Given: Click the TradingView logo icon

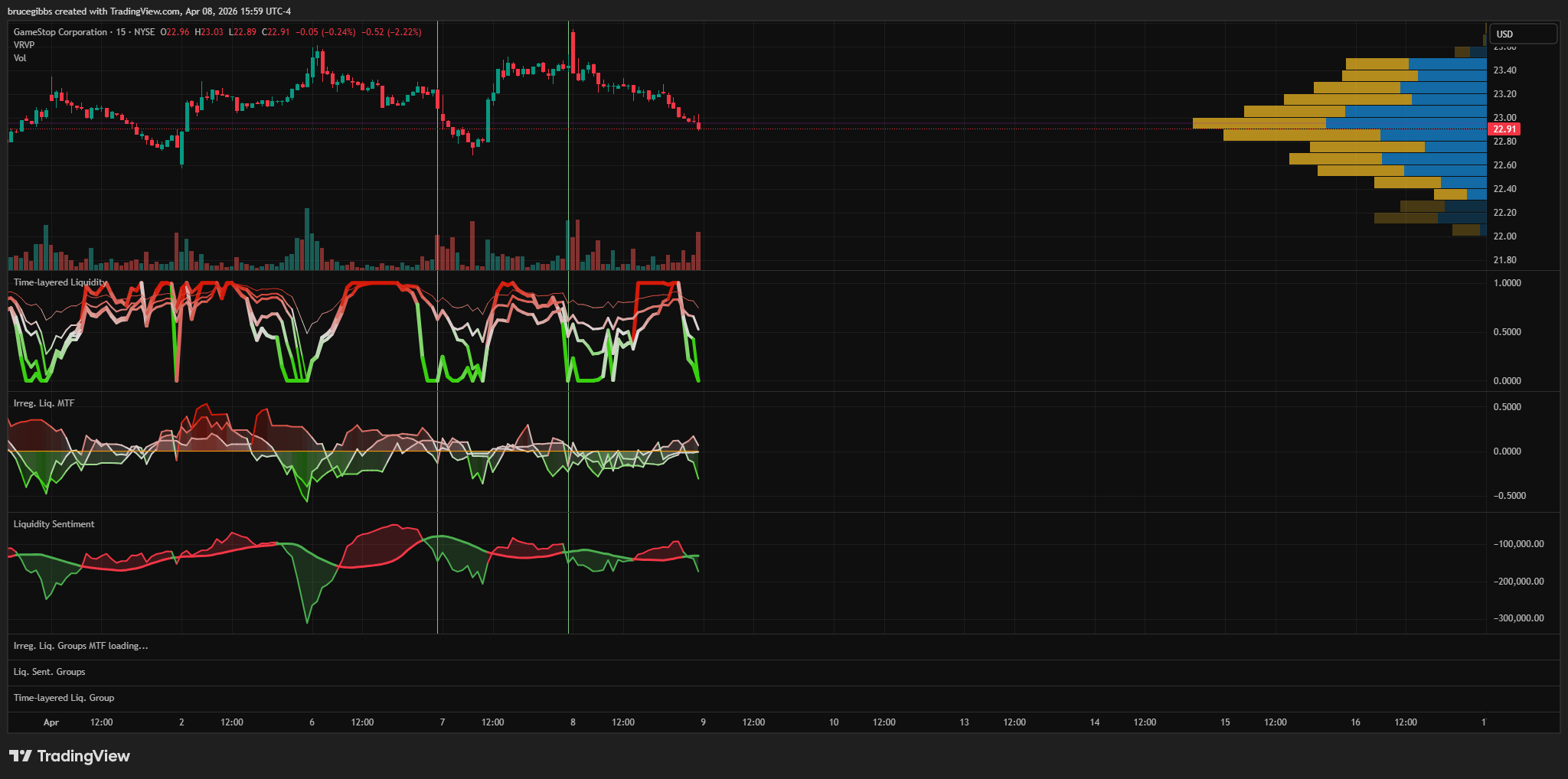Looking at the screenshot, I should [x=21, y=756].
